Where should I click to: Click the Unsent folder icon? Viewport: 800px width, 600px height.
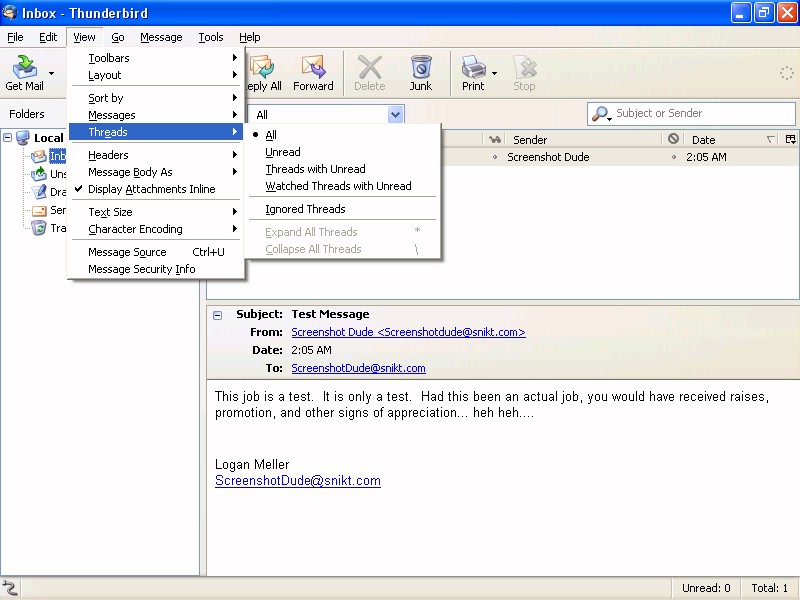(x=39, y=174)
